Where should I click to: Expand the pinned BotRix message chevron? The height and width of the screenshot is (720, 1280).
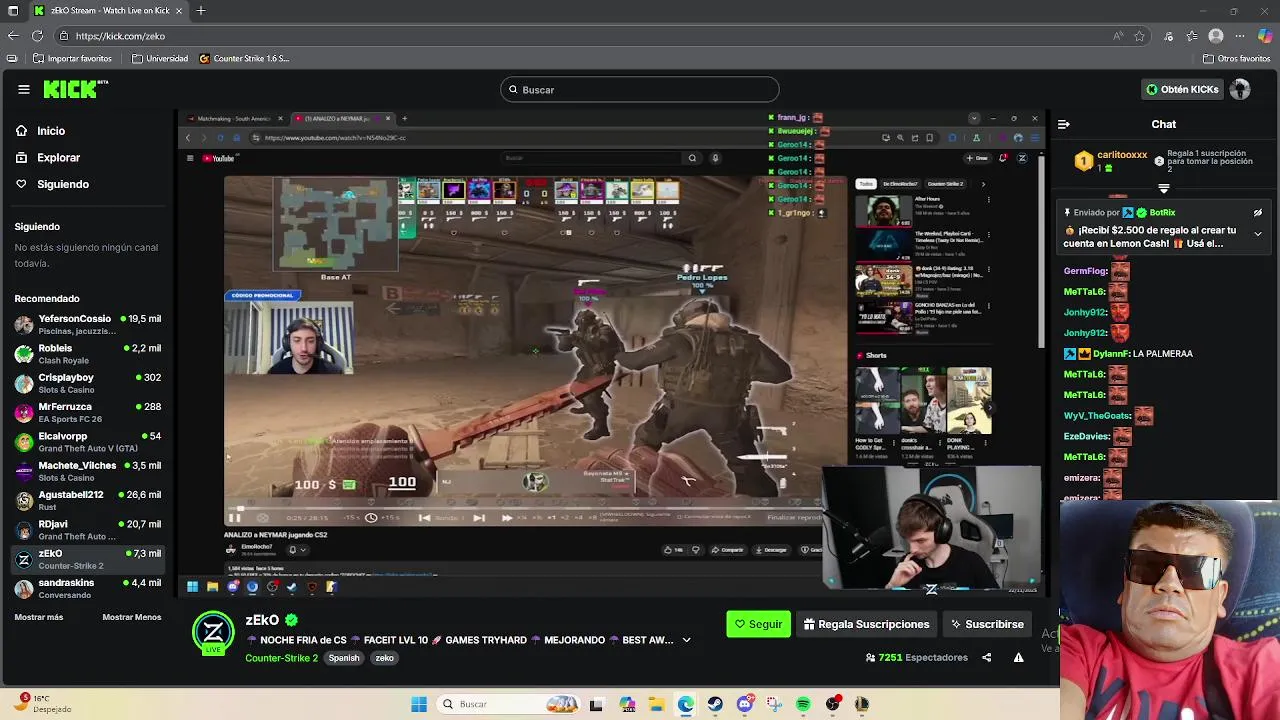pyautogui.click(x=1258, y=234)
